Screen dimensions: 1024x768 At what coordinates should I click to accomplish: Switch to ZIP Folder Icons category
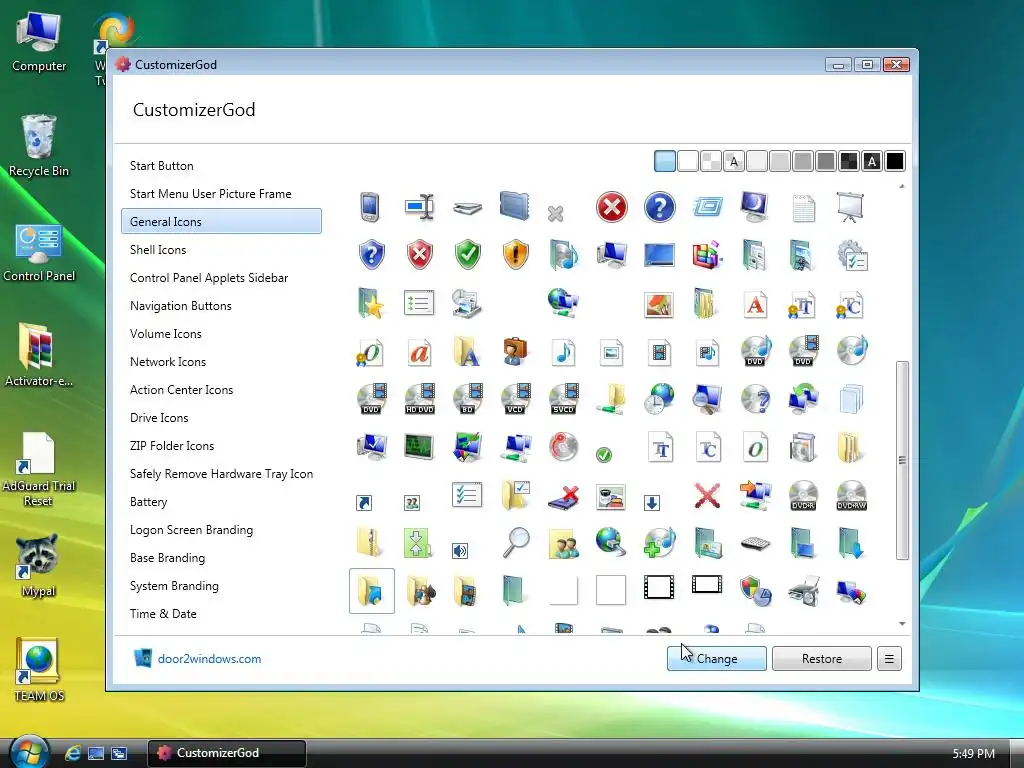pos(172,446)
